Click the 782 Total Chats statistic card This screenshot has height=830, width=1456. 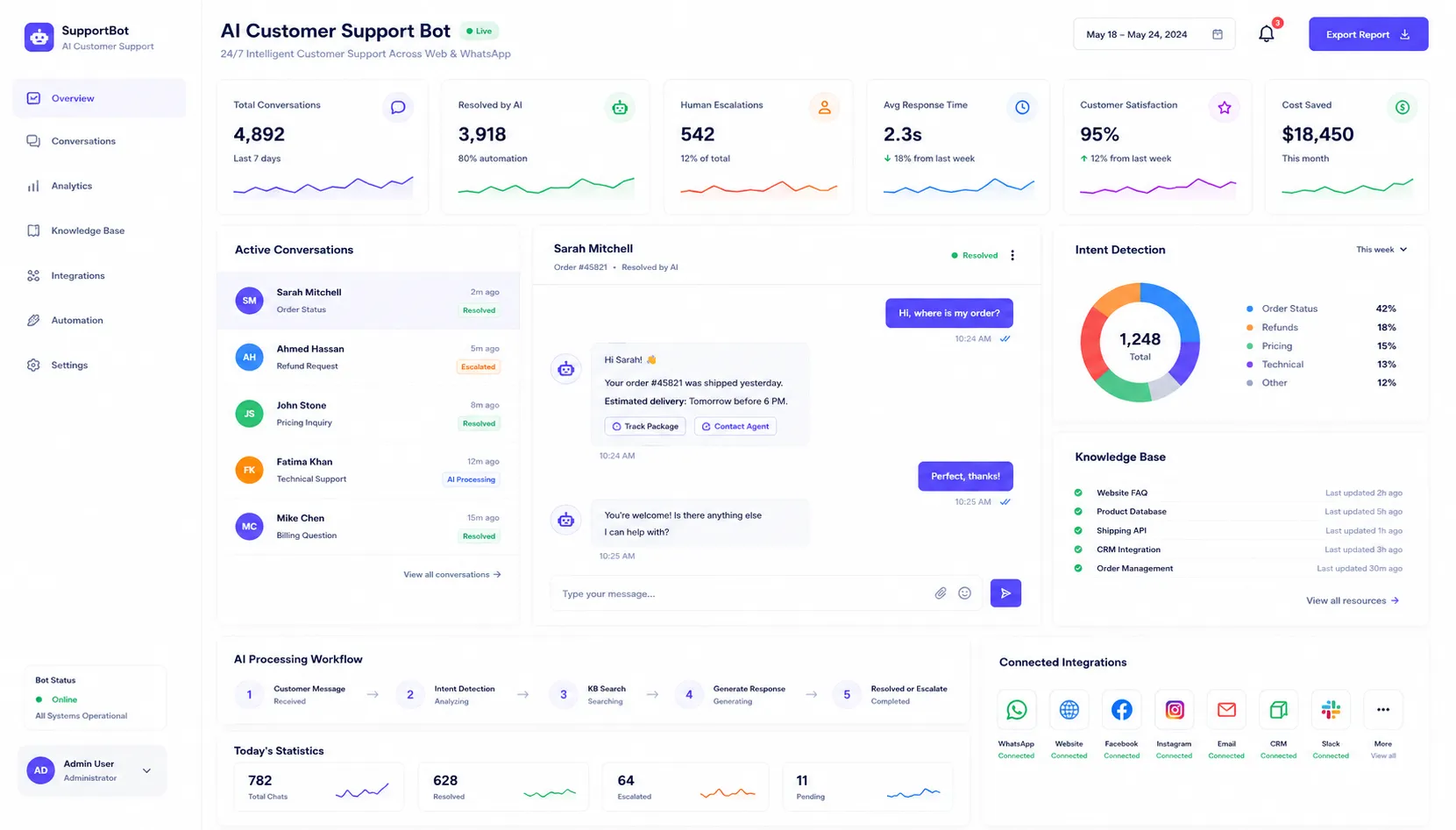(319, 786)
